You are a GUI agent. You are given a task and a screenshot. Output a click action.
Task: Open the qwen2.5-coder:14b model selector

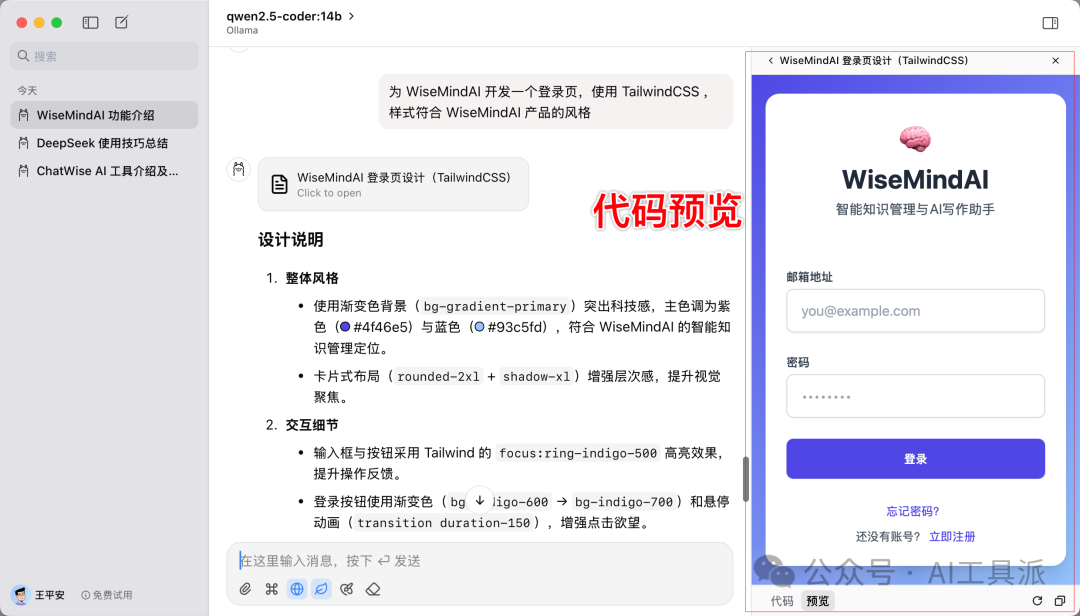pyautogui.click(x=290, y=16)
